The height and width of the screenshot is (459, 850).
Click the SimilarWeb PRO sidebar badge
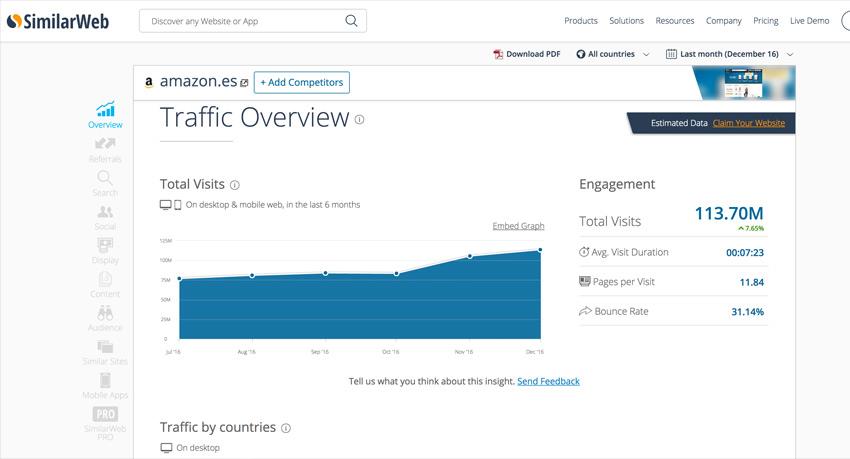point(105,414)
